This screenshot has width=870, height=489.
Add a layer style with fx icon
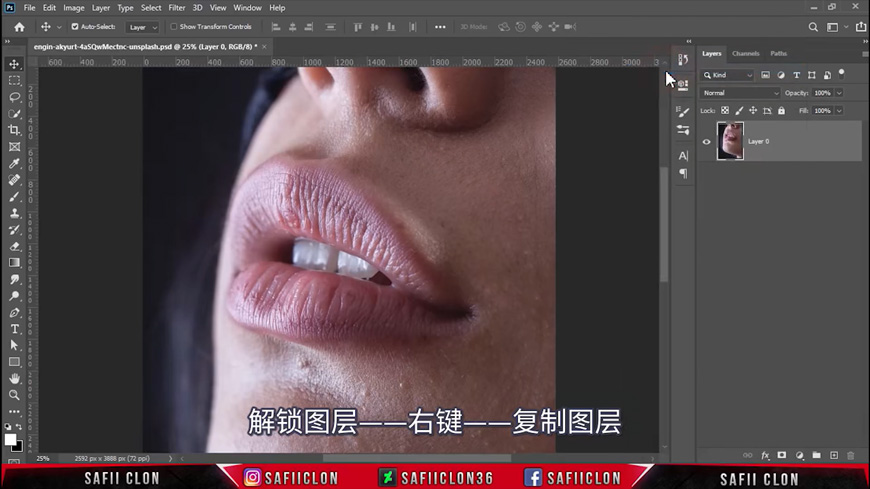pos(765,455)
